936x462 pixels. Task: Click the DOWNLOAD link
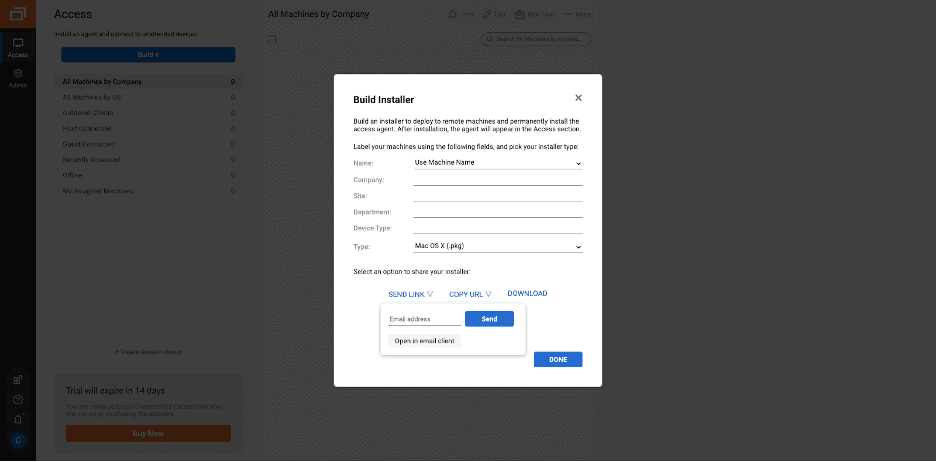point(527,294)
